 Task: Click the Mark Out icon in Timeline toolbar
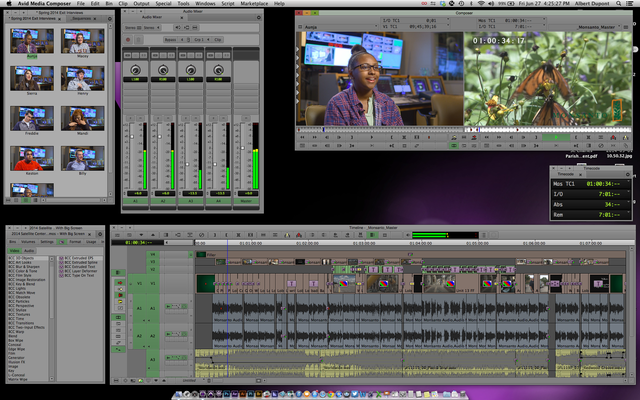(226, 235)
